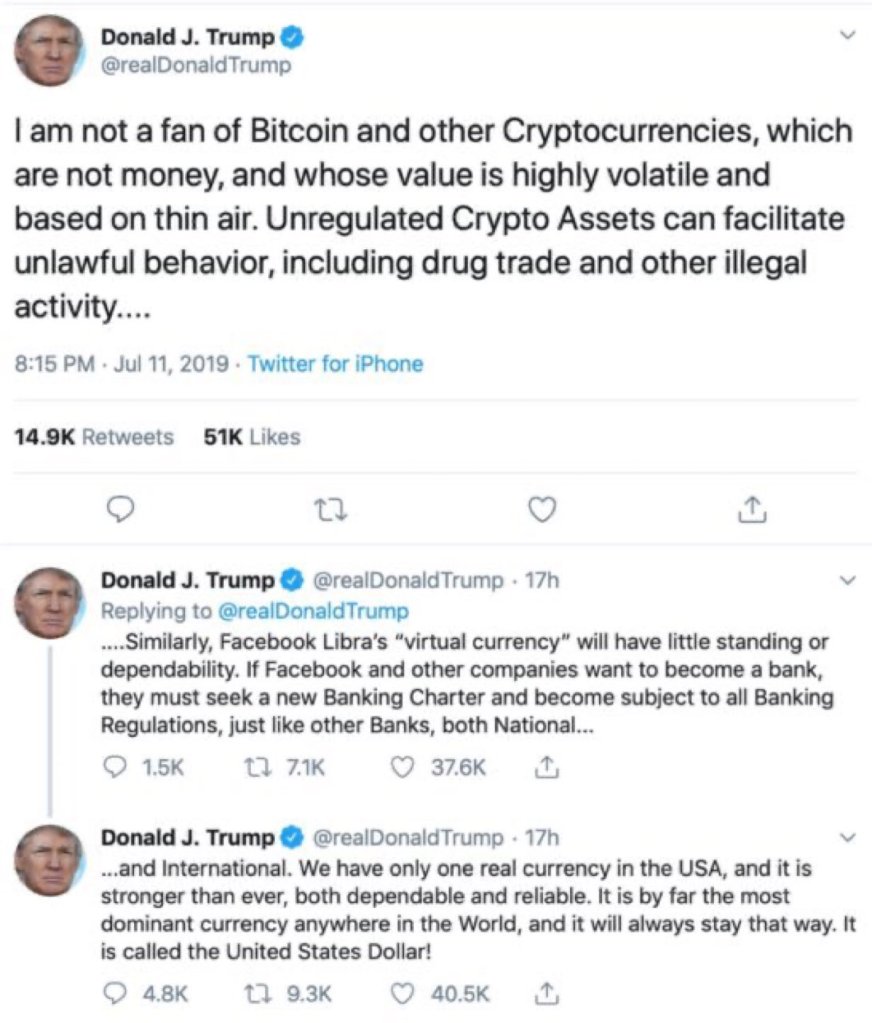This screenshot has height=1023, width=872.
Task: View the 51K Likes list
Action: [x=251, y=437]
